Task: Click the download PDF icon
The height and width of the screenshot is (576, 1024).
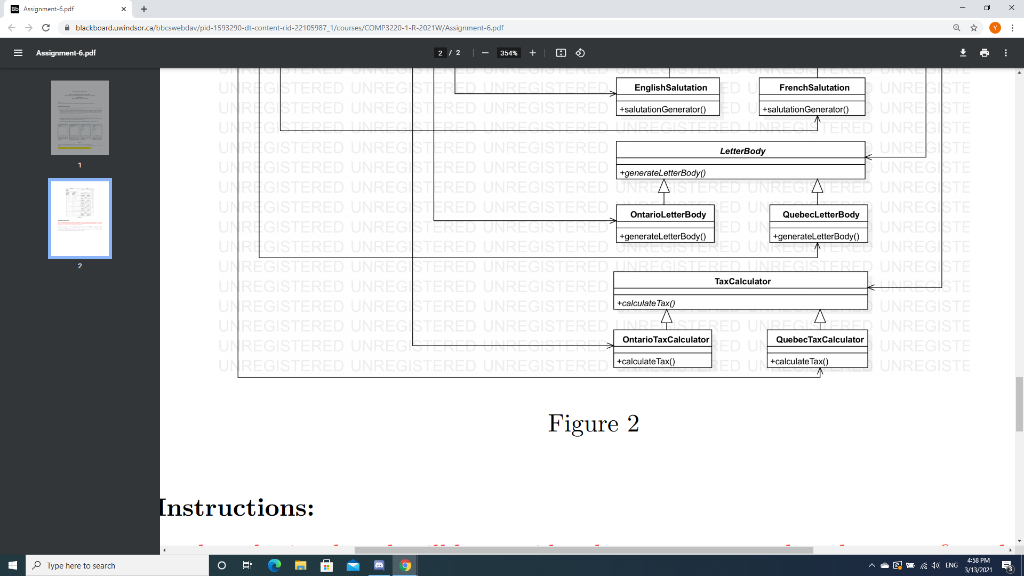Action: pyautogui.click(x=962, y=53)
